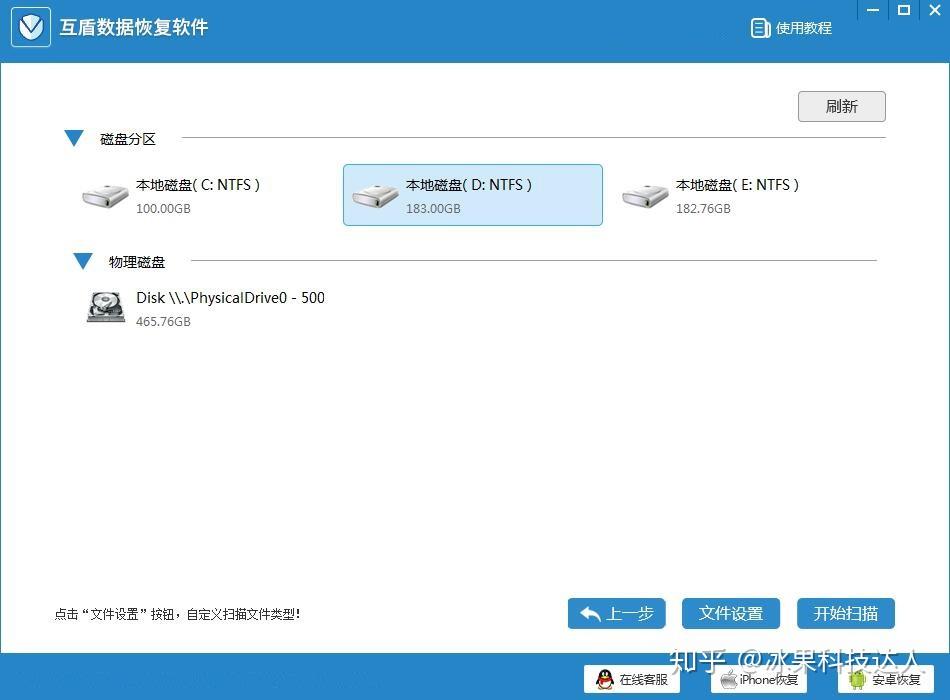
Task: Collapse the 物理磁盘 section triangle
Action: 83,261
